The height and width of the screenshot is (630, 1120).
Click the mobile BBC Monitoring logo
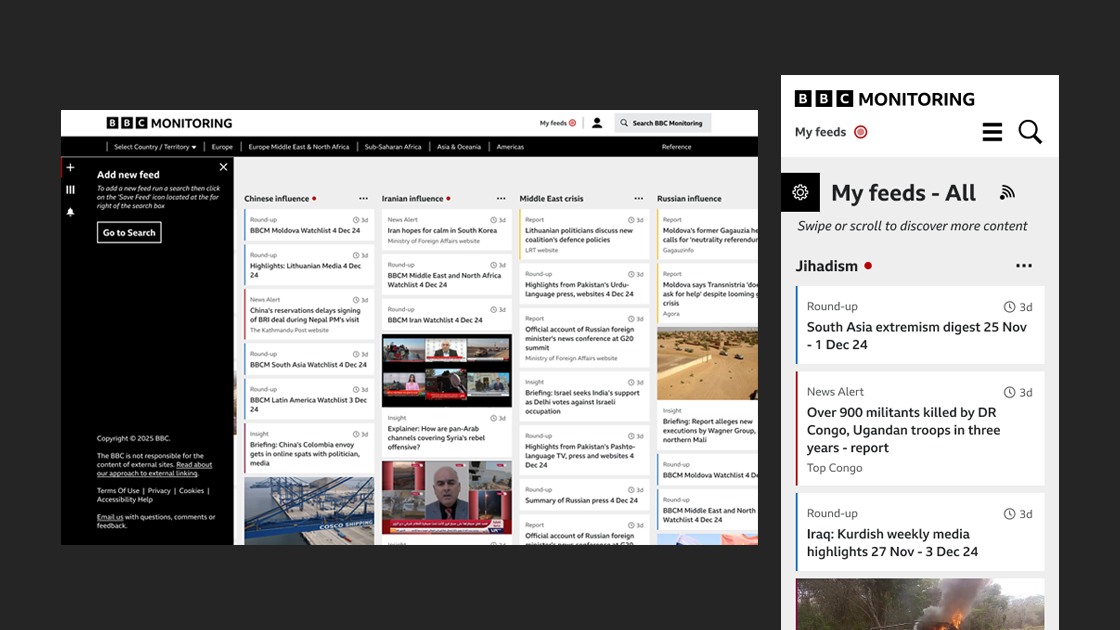click(x=884, y=99)
